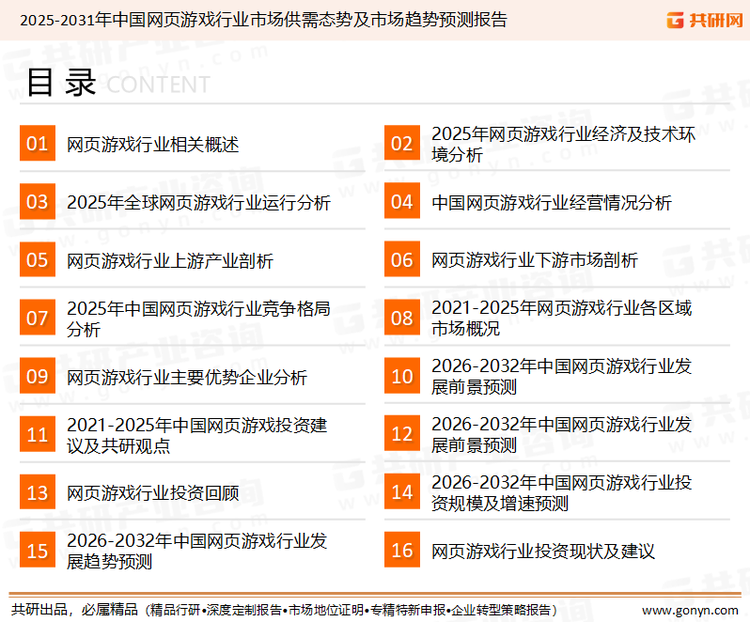Click the orange 10 number box
The image size is (750, 622).
402,376
